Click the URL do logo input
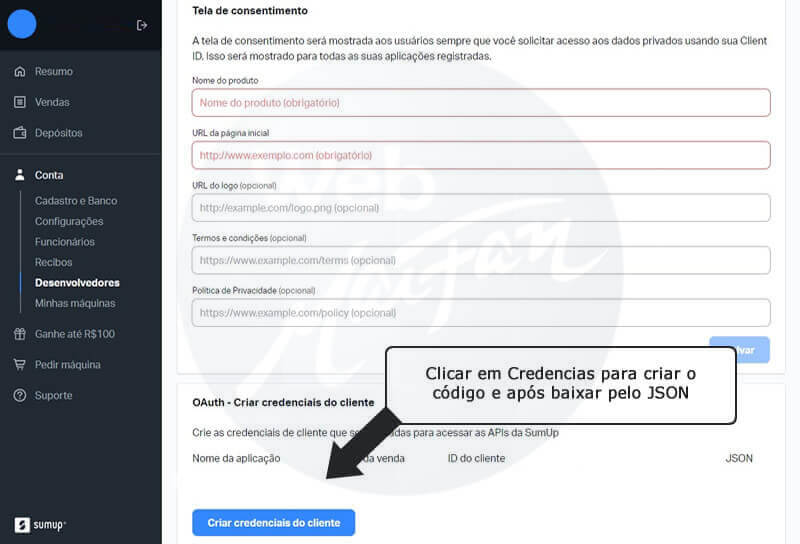The height and width of the screenshot is (544, 800). coord(481,208)
